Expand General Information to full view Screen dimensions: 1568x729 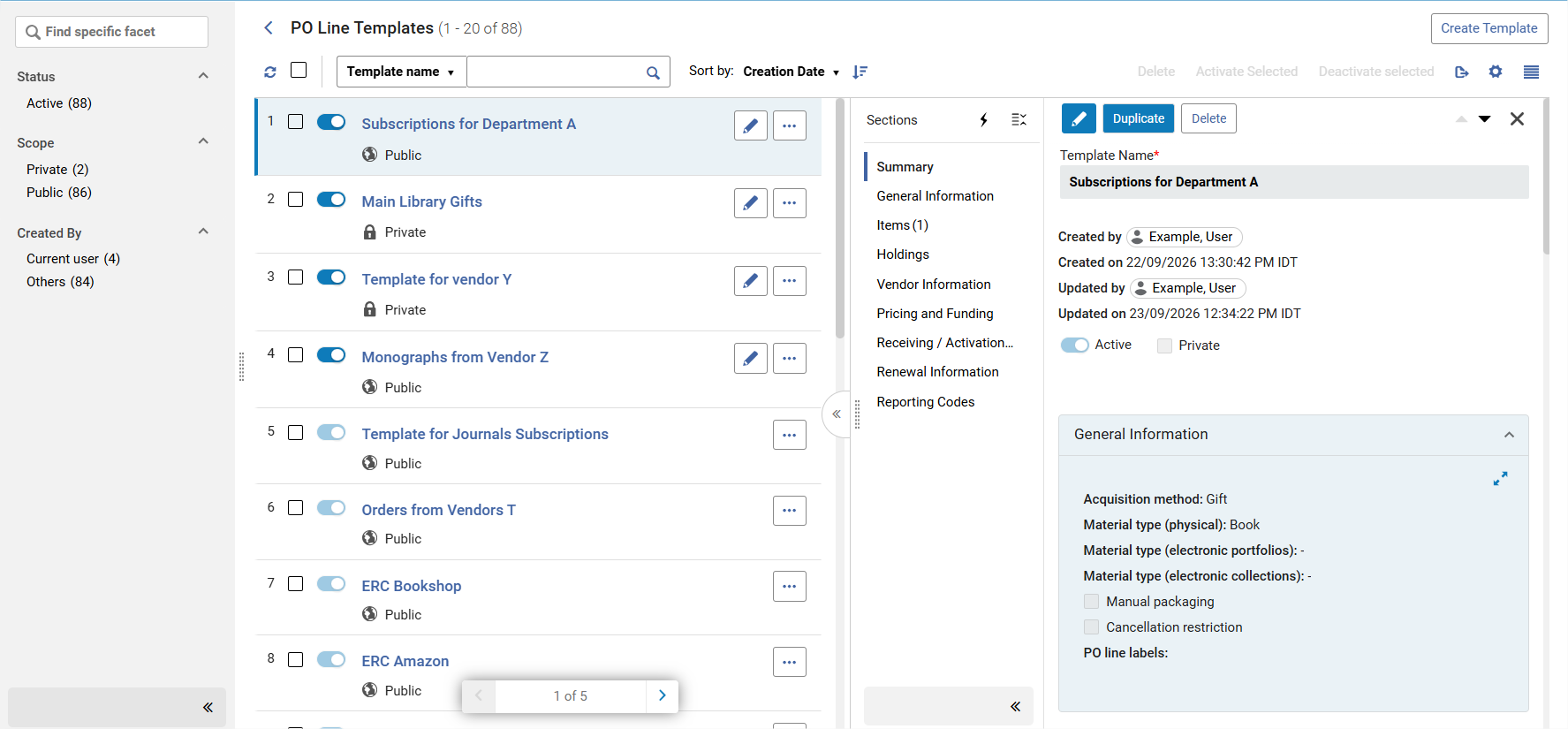(x=1500, y=479)
